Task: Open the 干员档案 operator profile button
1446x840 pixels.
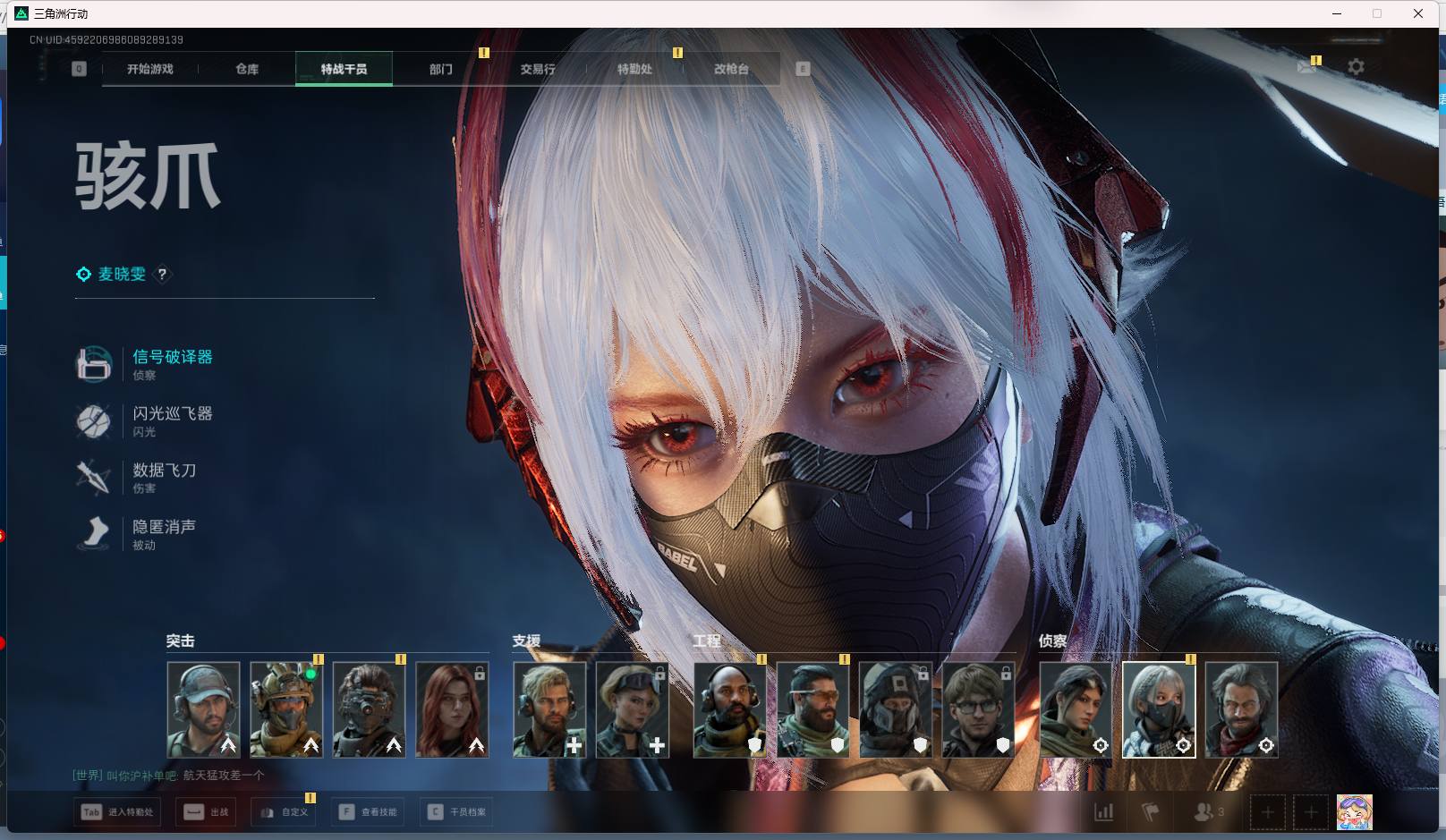Action: tap(456, 812)
